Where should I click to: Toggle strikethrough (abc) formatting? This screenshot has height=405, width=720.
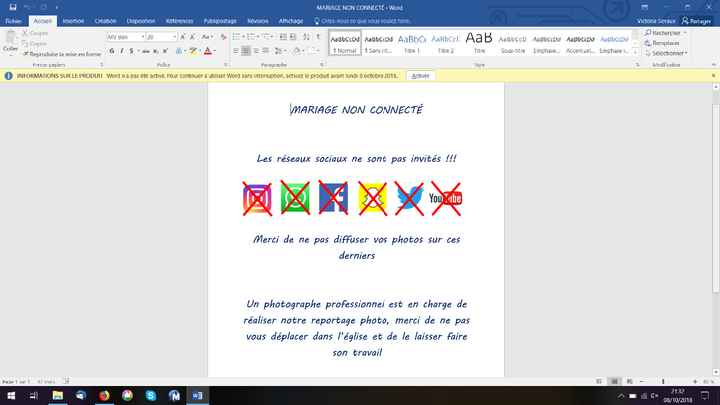pos(146,51)
